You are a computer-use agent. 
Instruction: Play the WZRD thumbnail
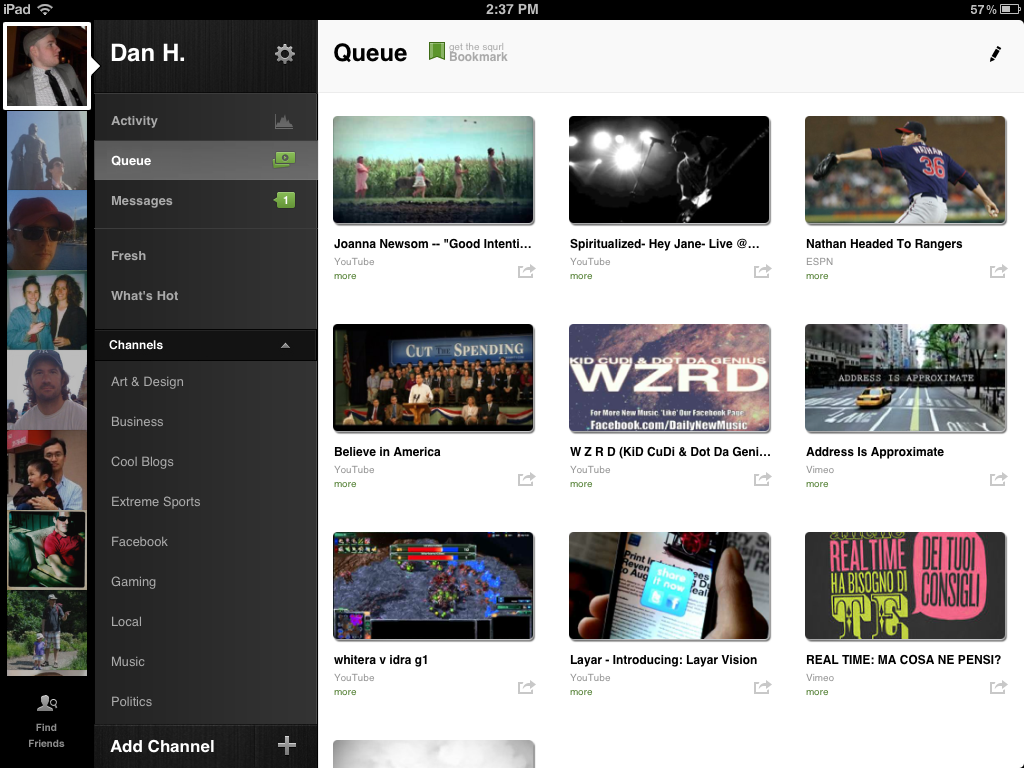669,378
